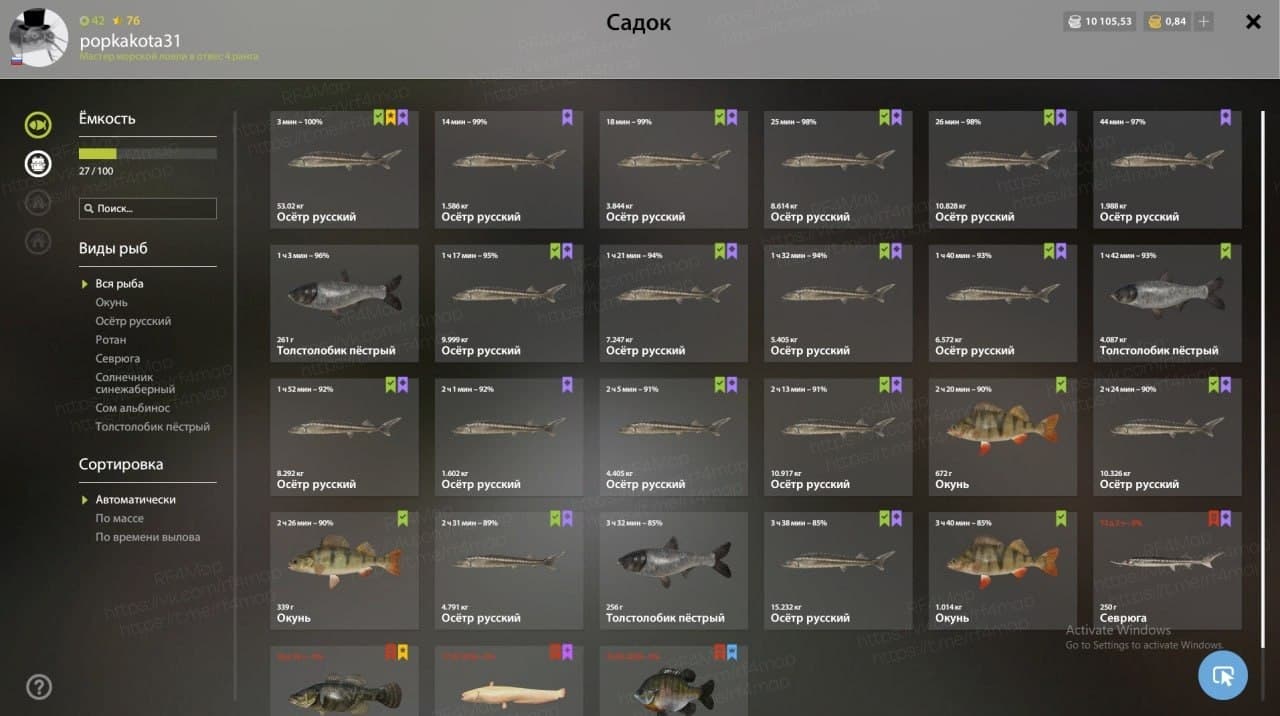Sort fish by По массе
The height and width of the screenshot is (716, 1280).
pyautogui.click(x=119, y=518)
